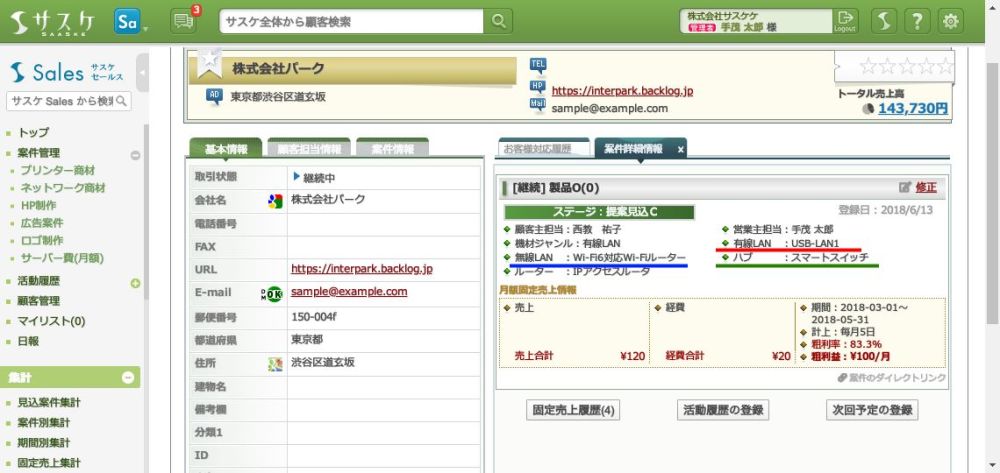The height and width of the screenshot is (473, 1000).
Task: Collapse the 案件管理 menu section
Action: (x=135, y=155)
